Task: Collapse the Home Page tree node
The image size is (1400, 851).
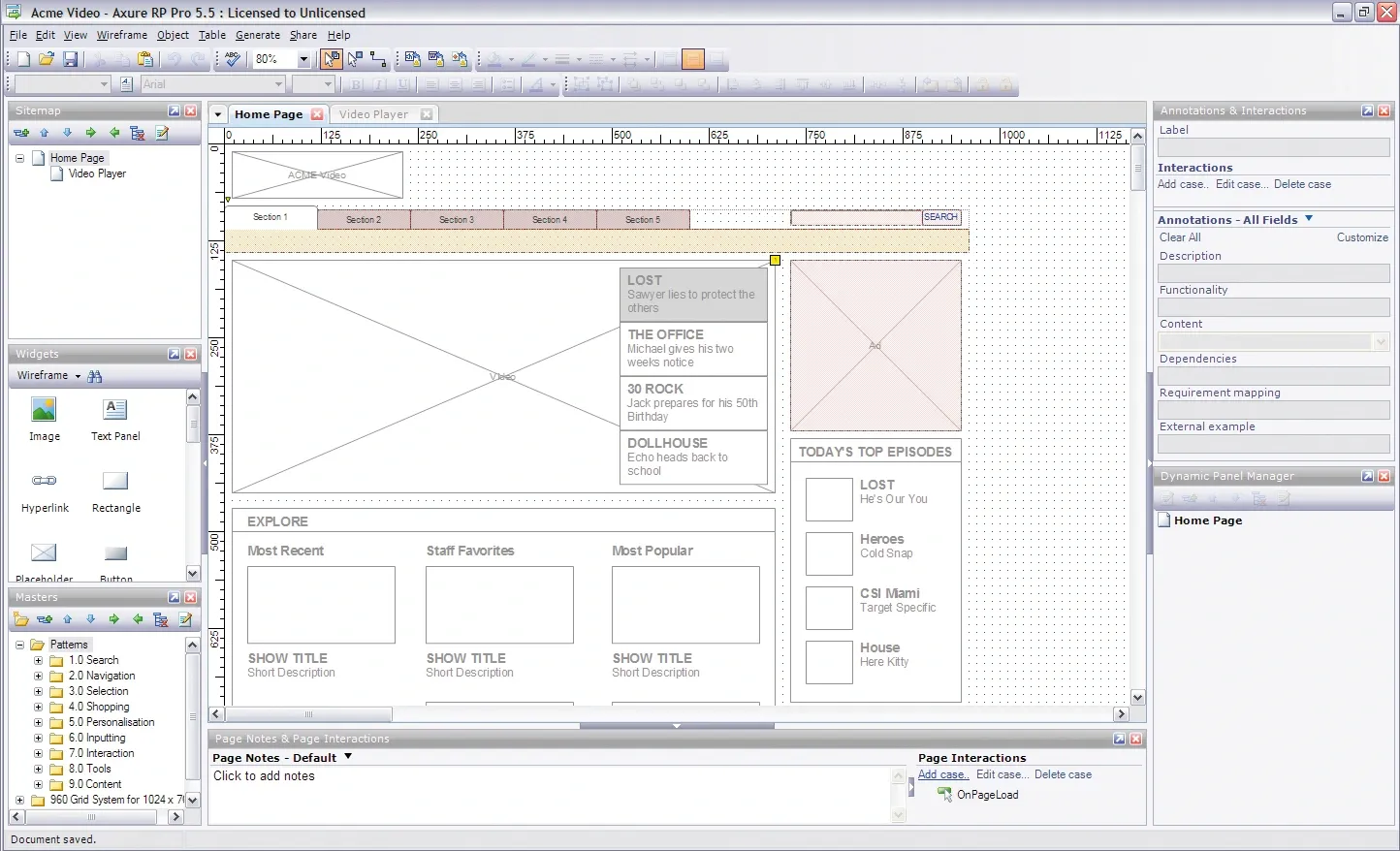Action: click(x=19, y=157)
